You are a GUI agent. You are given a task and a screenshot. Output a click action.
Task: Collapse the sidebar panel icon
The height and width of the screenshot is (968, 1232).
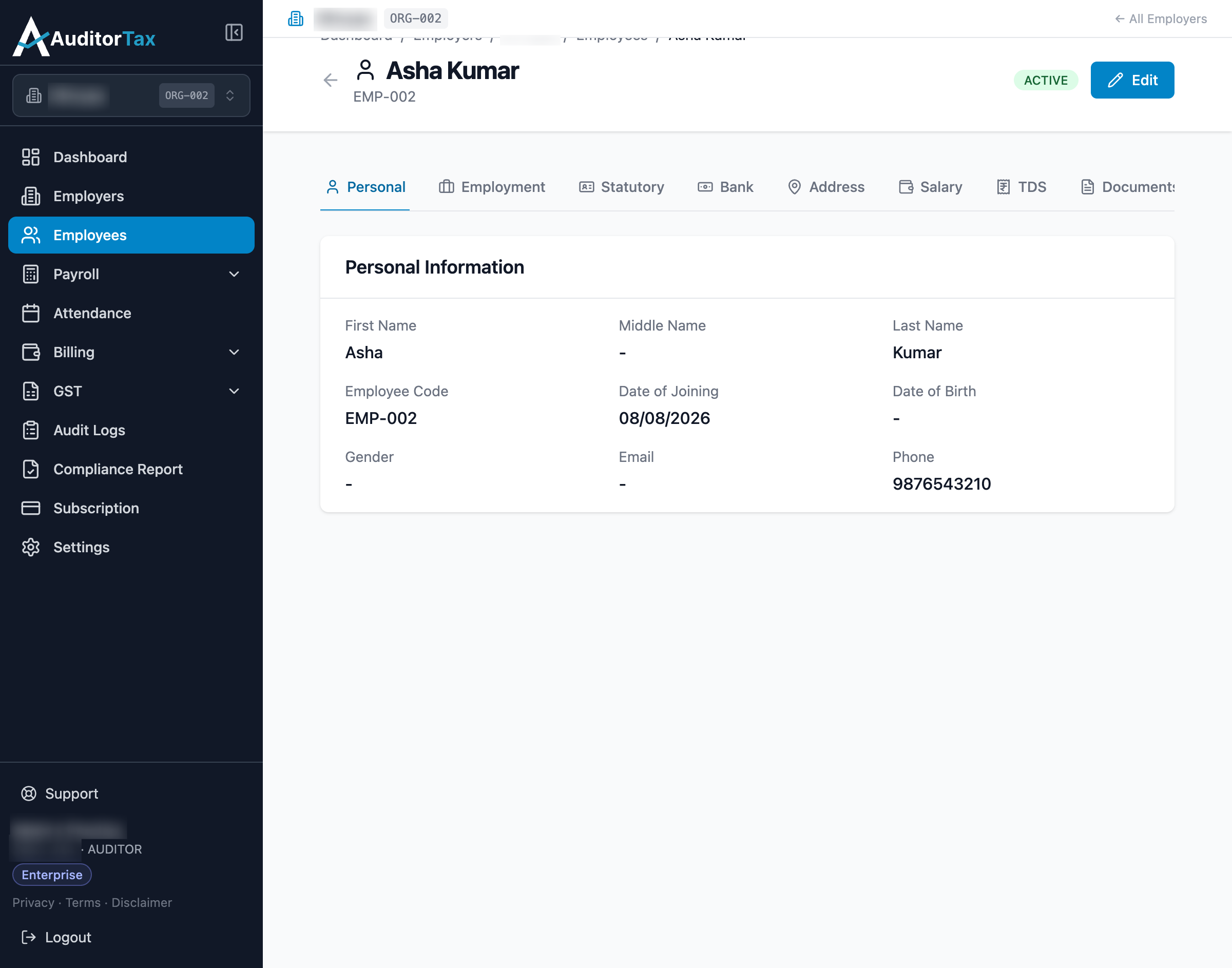(x=234, y=32)
